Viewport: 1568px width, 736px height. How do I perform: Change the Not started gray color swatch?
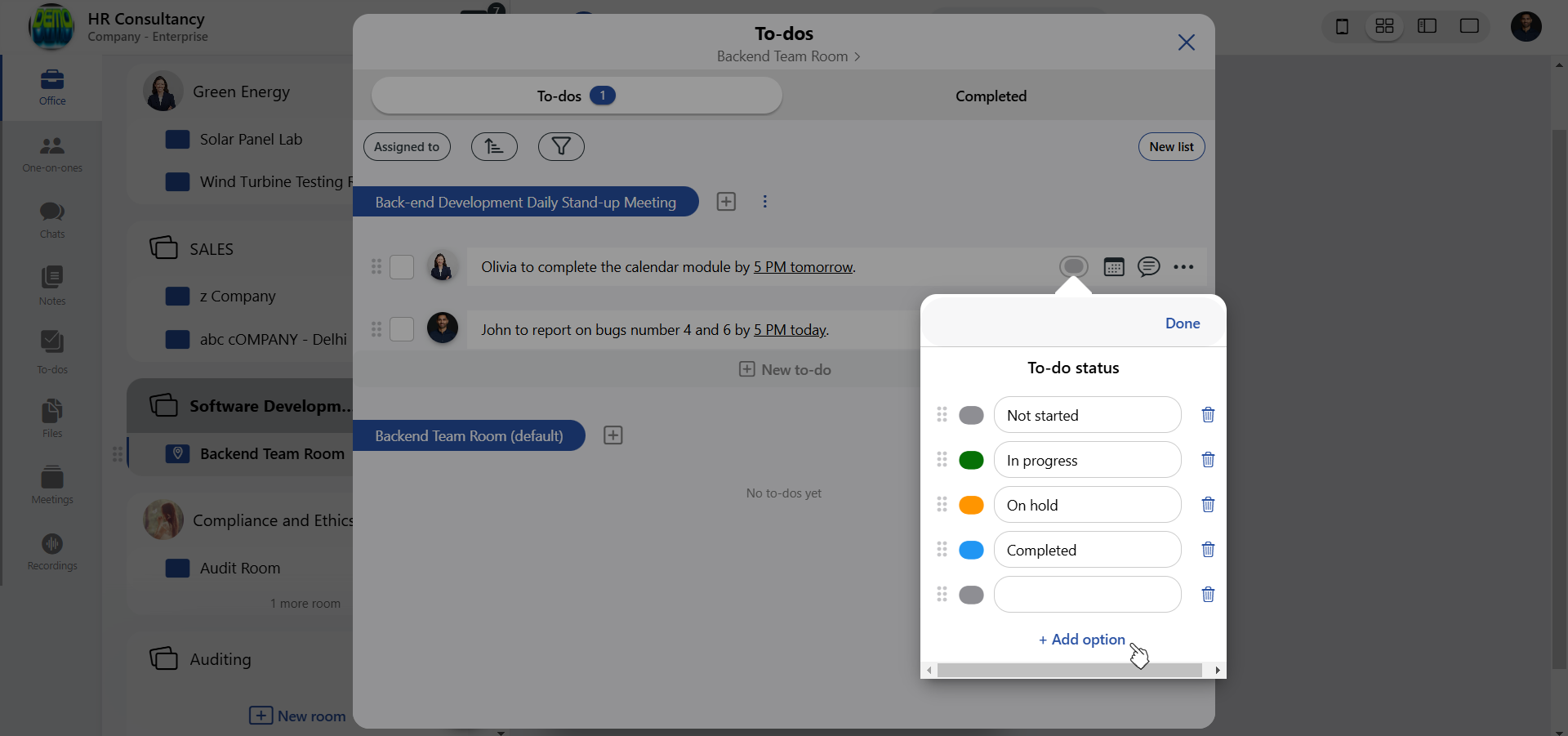pos(971,415)
